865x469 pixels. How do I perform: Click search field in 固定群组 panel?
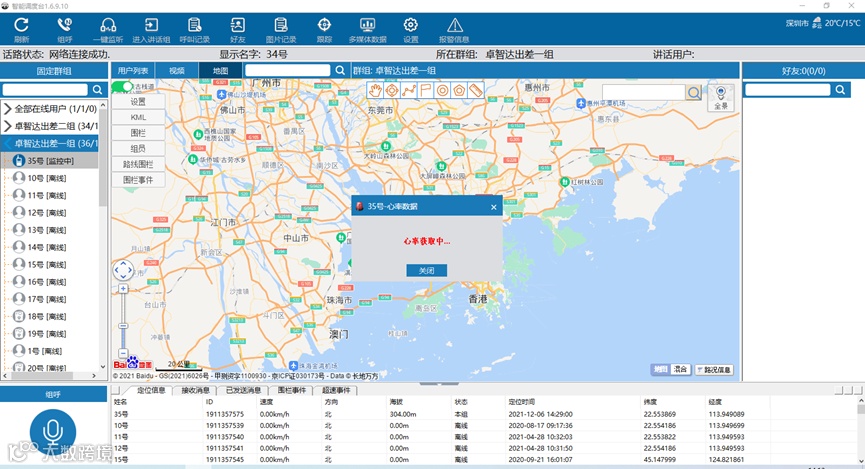[x=45, y=89]
